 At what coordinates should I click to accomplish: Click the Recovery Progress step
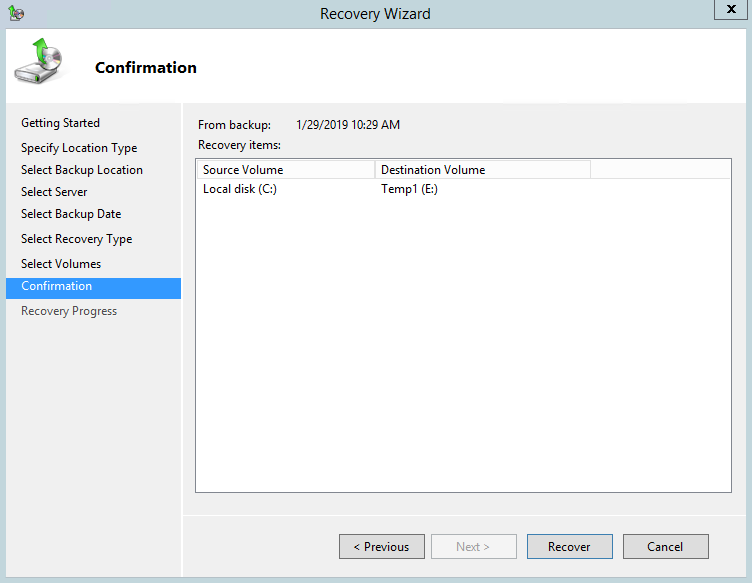click(x=69, y=311)
